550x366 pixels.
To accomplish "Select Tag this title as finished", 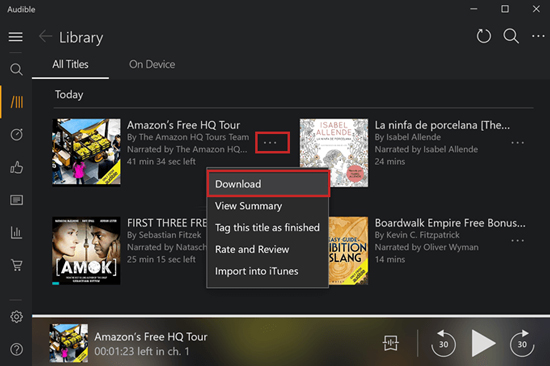I will [268, 228].
